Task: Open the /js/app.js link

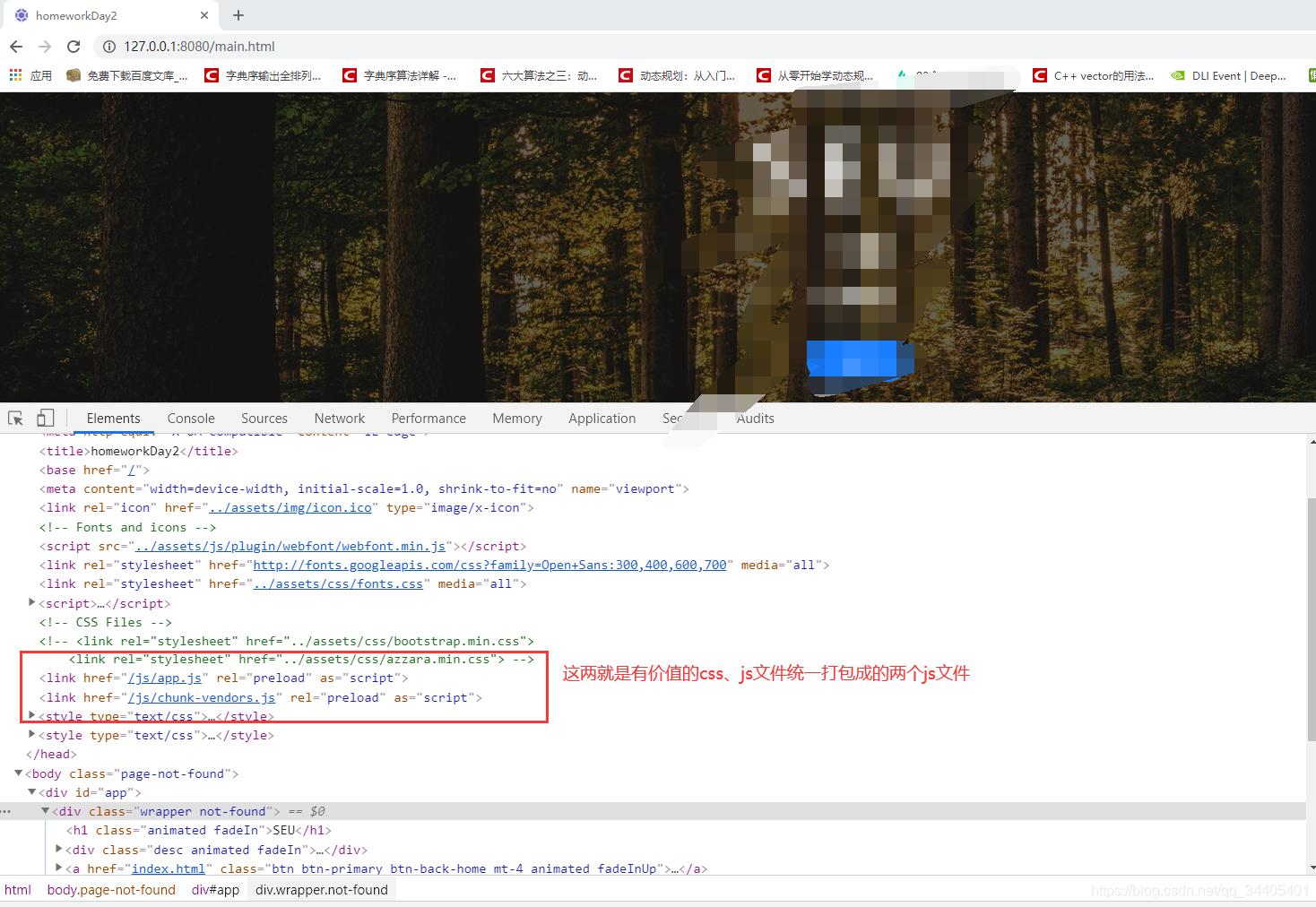Action: tap(165, 678)
